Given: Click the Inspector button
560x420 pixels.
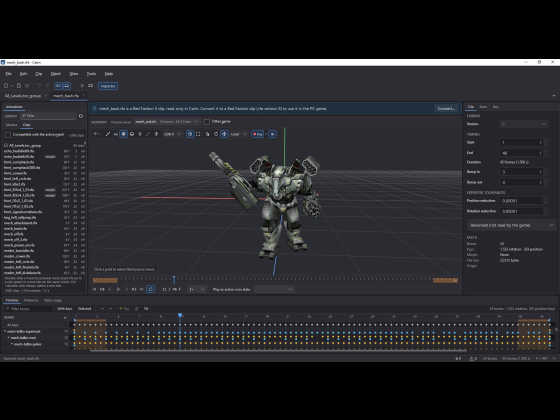Looking at the screenshot, I should coord(108,86).
